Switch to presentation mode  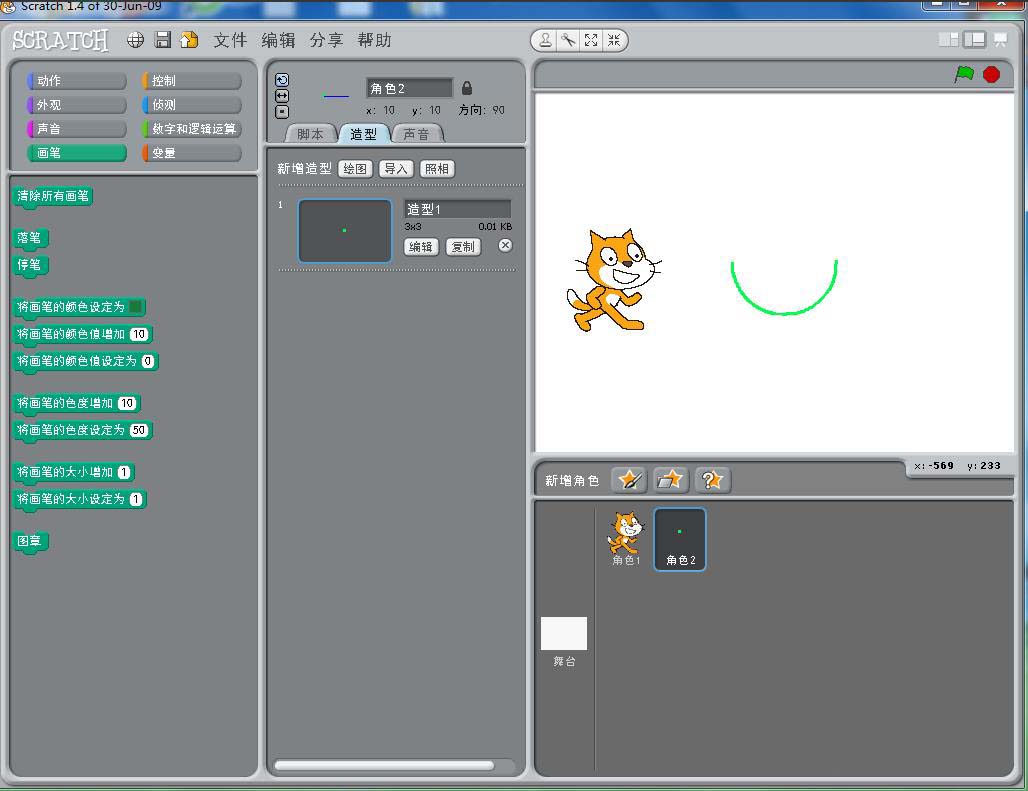(x=999, y=39)
